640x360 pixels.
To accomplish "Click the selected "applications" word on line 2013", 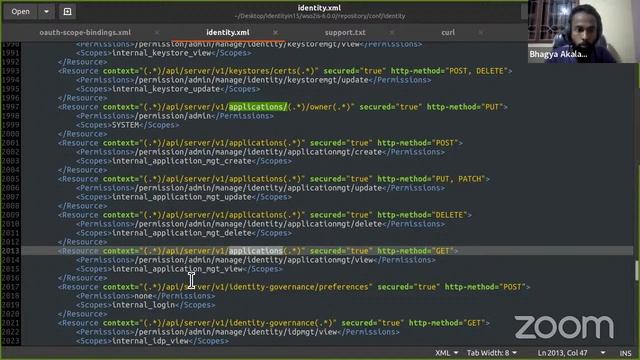I will click(x=256, y=251).
